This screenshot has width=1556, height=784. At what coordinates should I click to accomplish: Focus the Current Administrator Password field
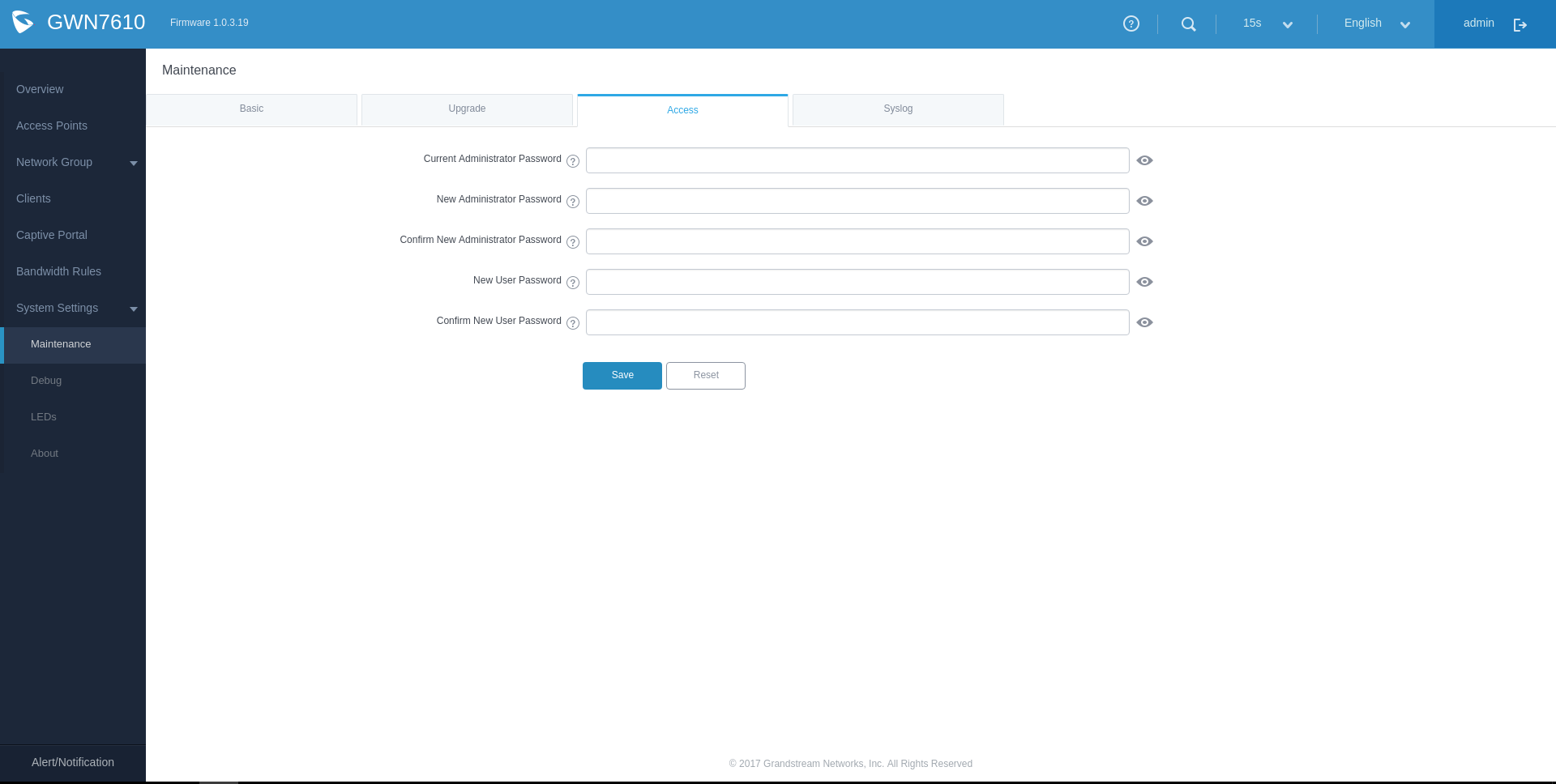[857, 160]
